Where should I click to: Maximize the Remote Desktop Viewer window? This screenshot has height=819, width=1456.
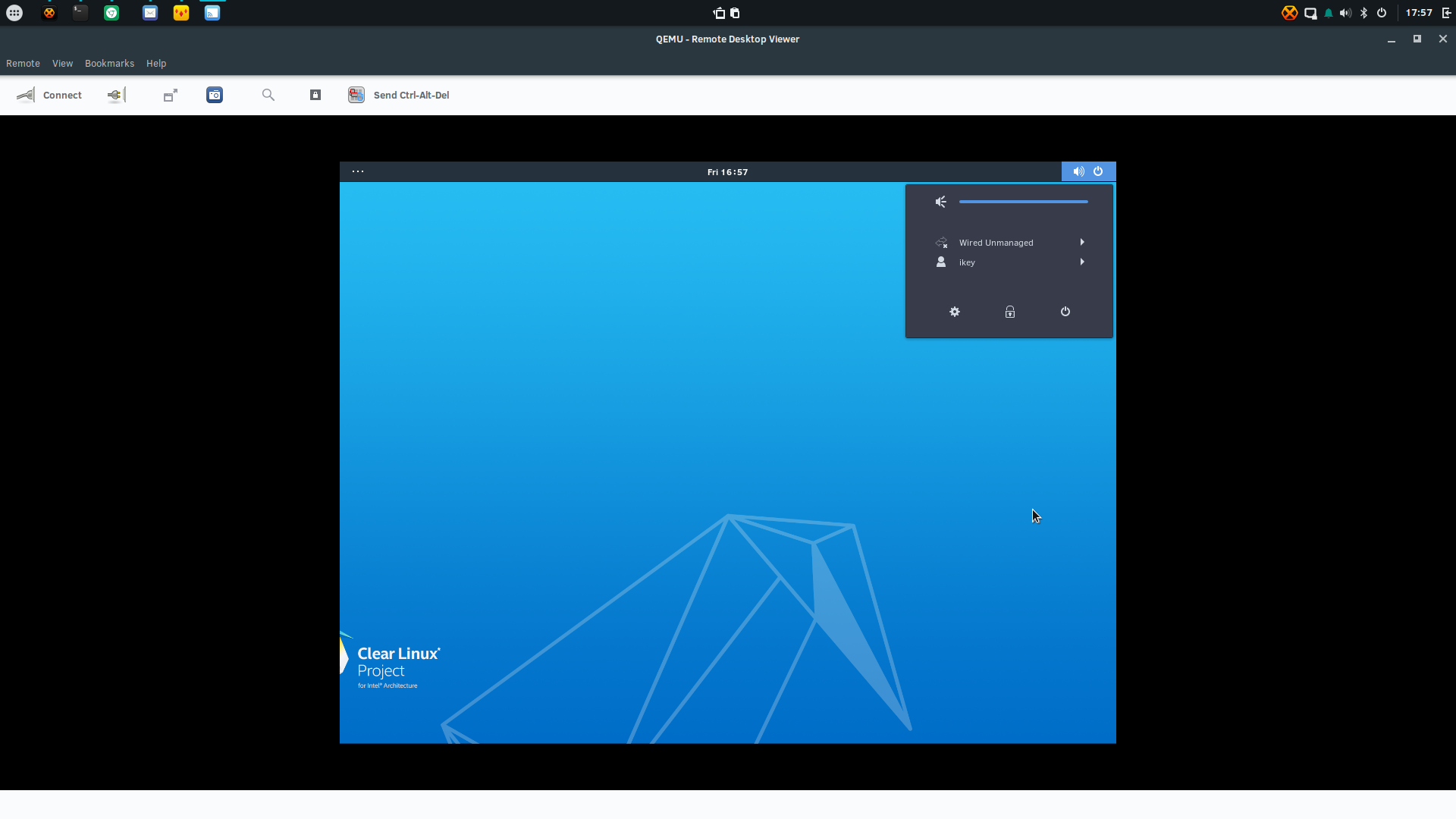[x=1417, y=39]
